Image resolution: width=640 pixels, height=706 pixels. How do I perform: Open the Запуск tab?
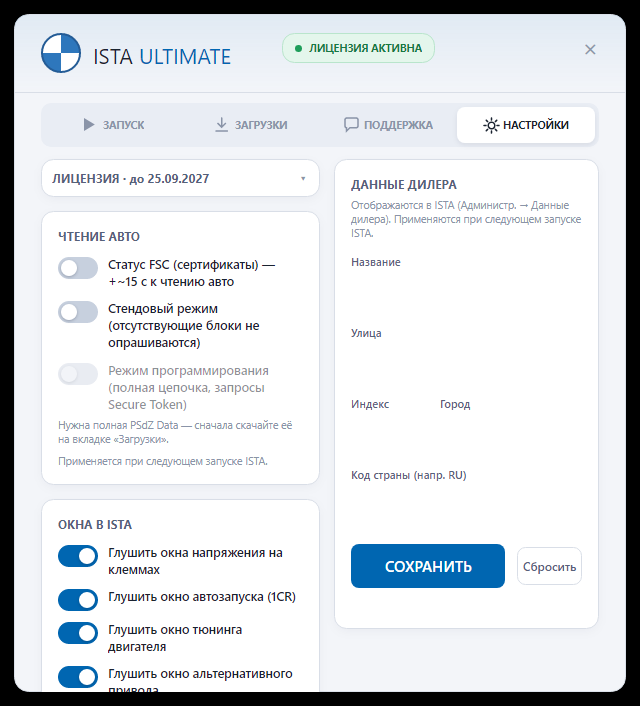tap(113, 125)
